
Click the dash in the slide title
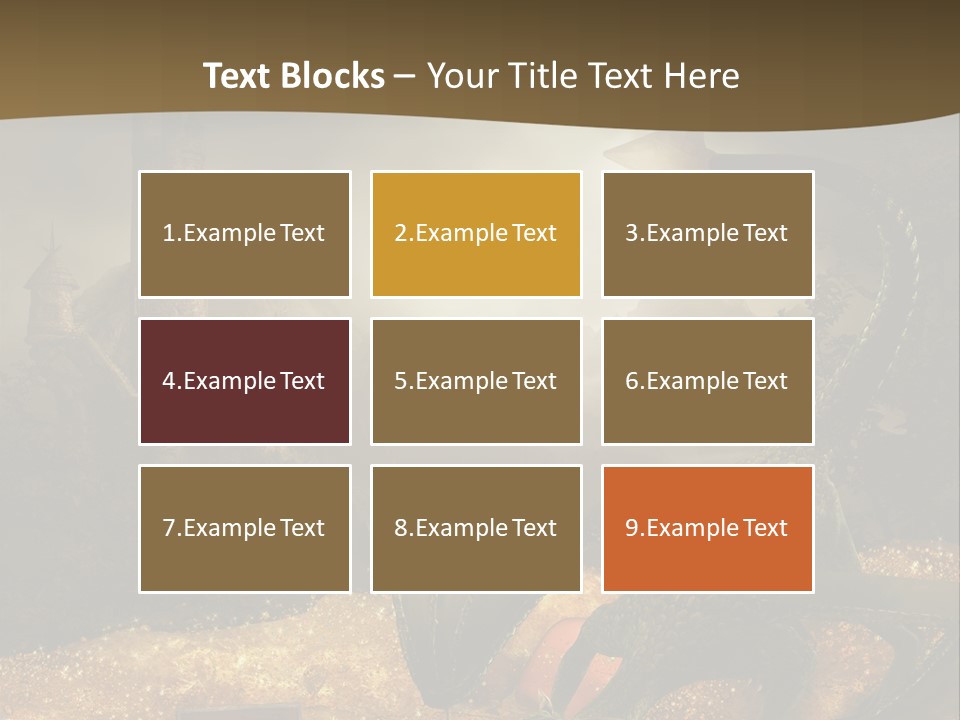click(x=405, y=76)
